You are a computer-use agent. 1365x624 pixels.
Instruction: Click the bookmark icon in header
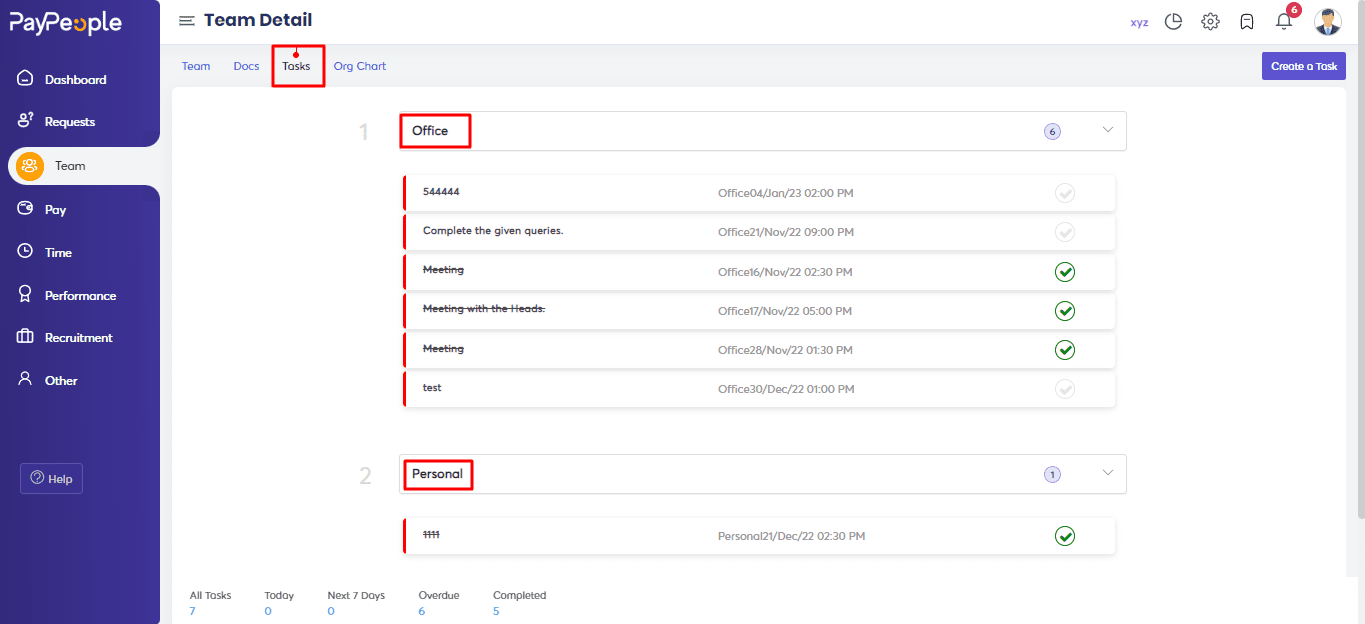tap(1247, 21)
